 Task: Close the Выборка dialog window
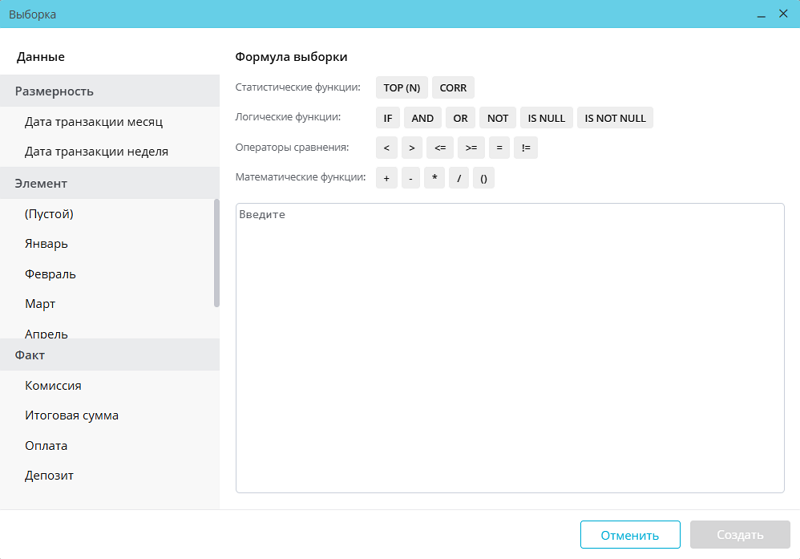coord(783,14)
